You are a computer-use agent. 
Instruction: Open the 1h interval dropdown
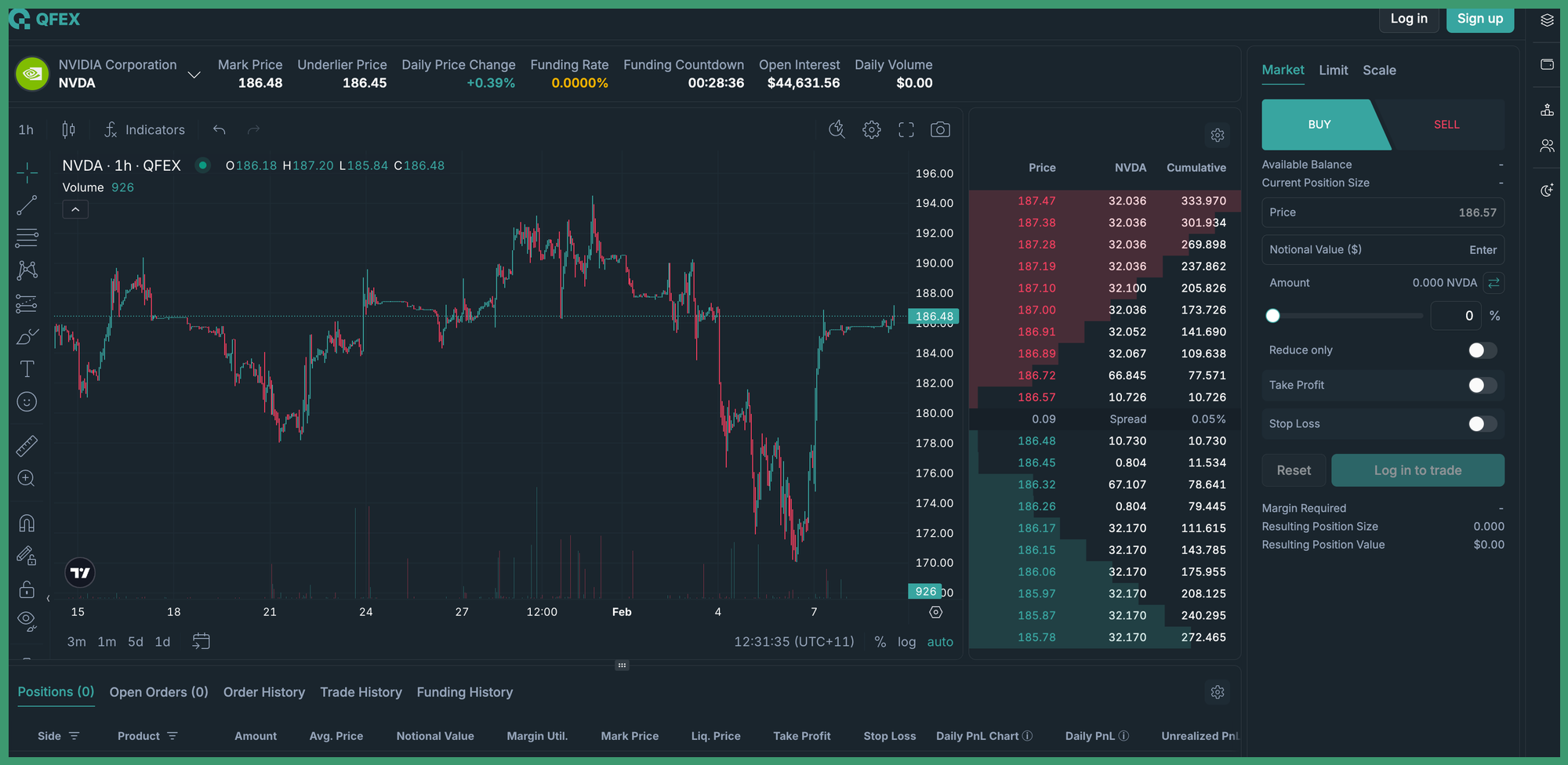click(27, 130)
